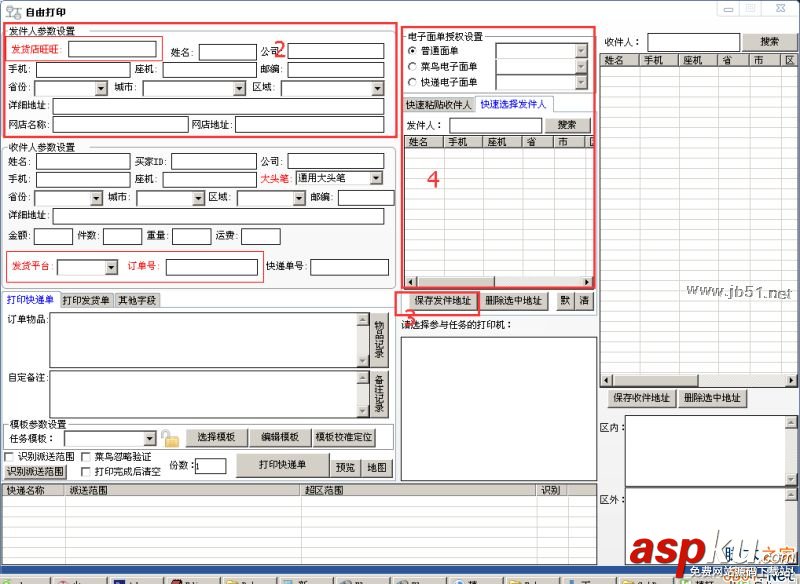Viewport: 800px width, 584px height.
Task: Switch to 打印快递单 tab
Action: coord(31,300)
